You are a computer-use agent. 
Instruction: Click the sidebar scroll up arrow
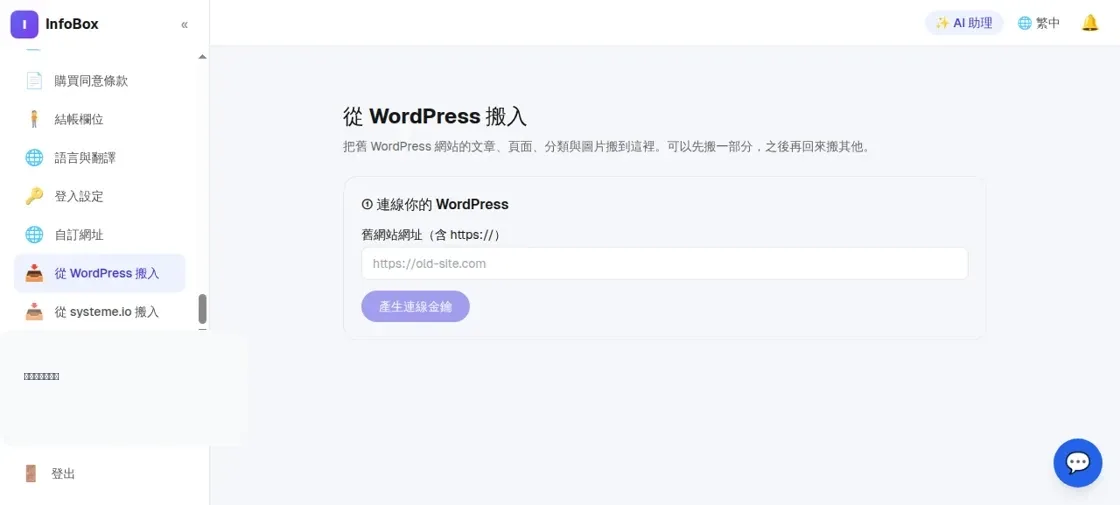tap(202, 56)
